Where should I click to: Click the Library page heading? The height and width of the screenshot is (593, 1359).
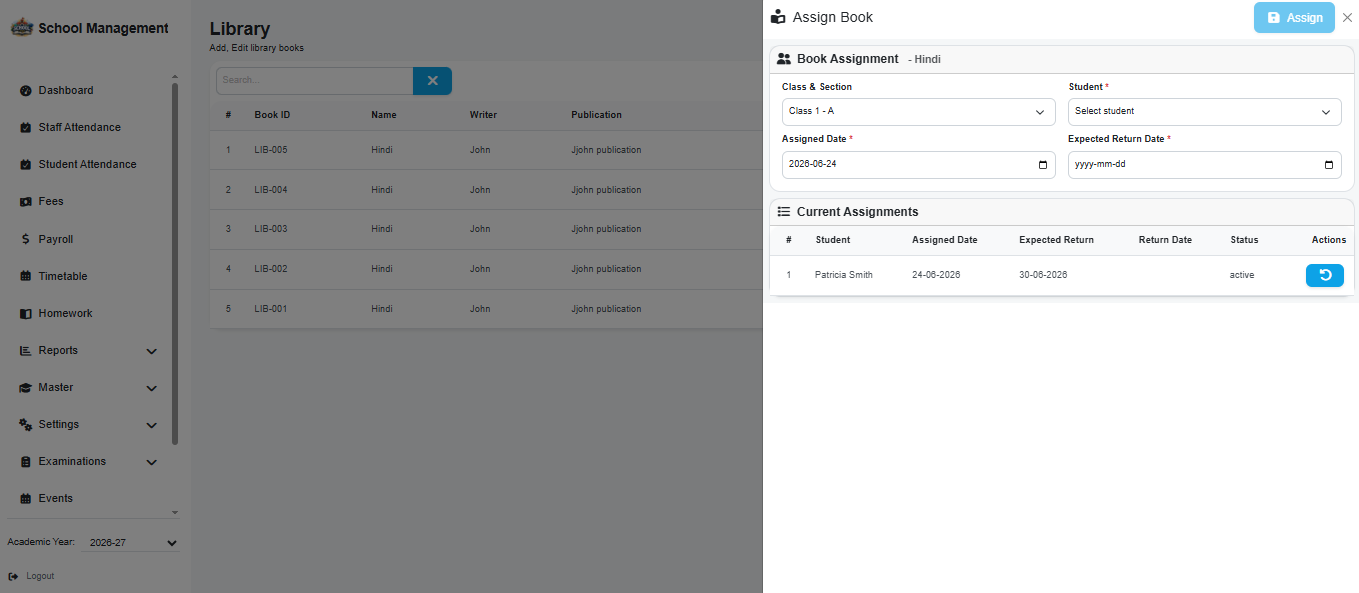240,29
